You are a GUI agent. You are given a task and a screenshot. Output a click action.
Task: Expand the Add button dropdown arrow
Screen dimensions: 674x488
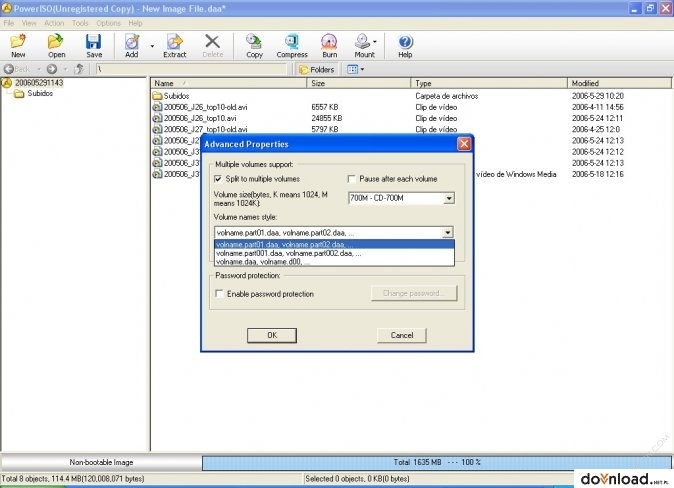pyautogui.click(x=152, y=46)
